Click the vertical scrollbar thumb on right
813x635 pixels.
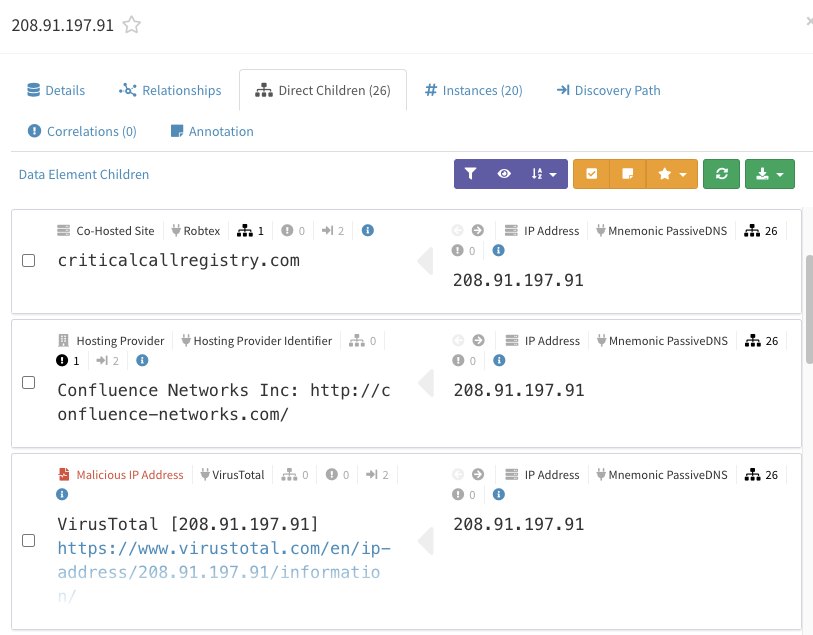coord(809,309)
